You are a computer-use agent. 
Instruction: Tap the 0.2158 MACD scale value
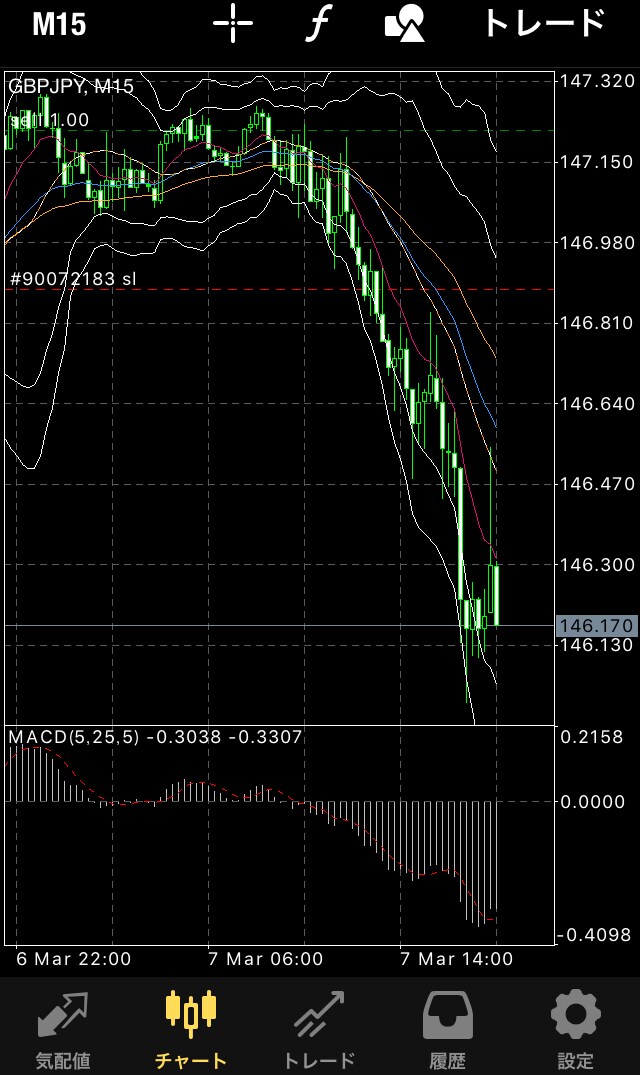coord(592,737)
